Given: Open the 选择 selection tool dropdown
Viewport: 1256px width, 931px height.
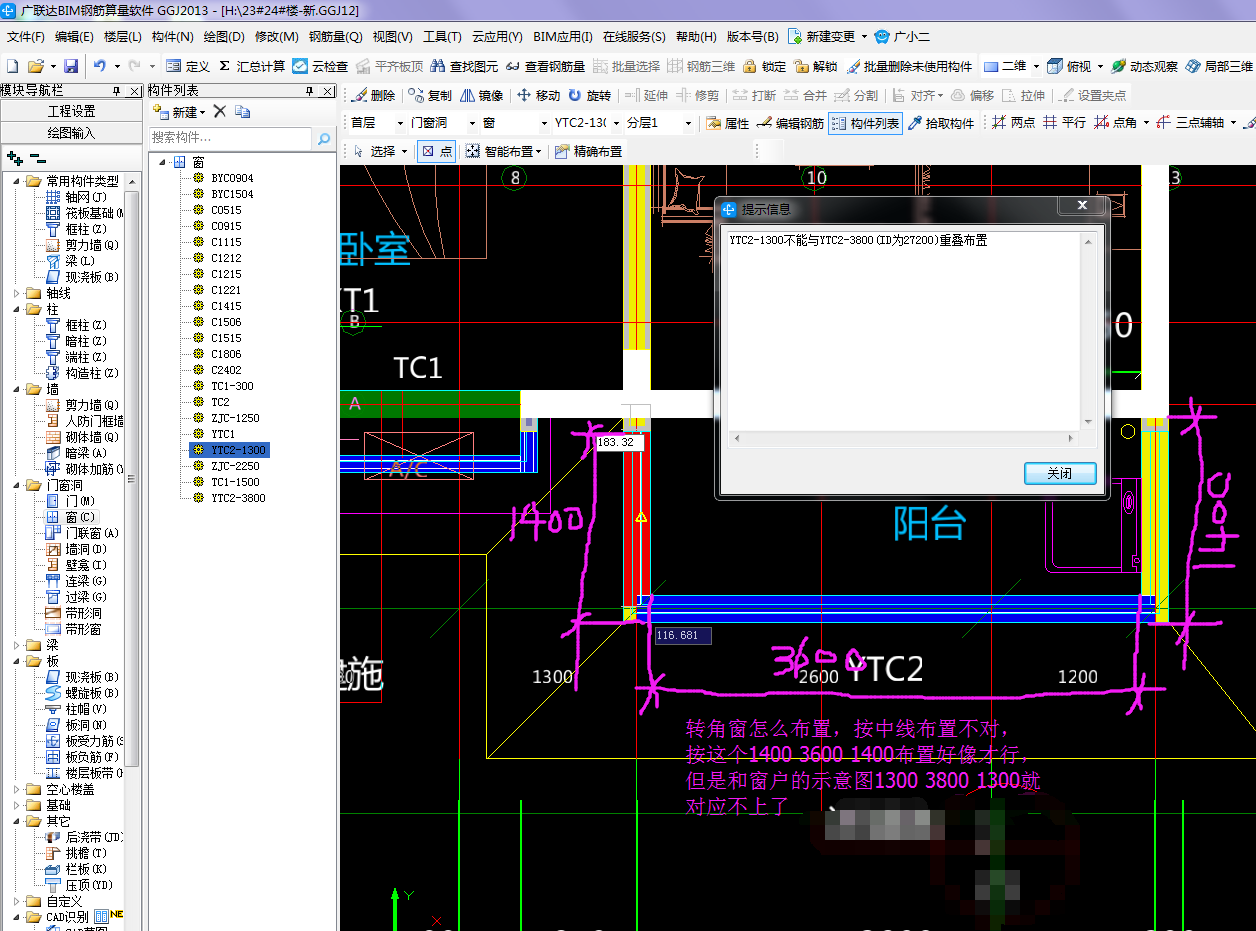Looking at the screenshot, I should (404, 151).
